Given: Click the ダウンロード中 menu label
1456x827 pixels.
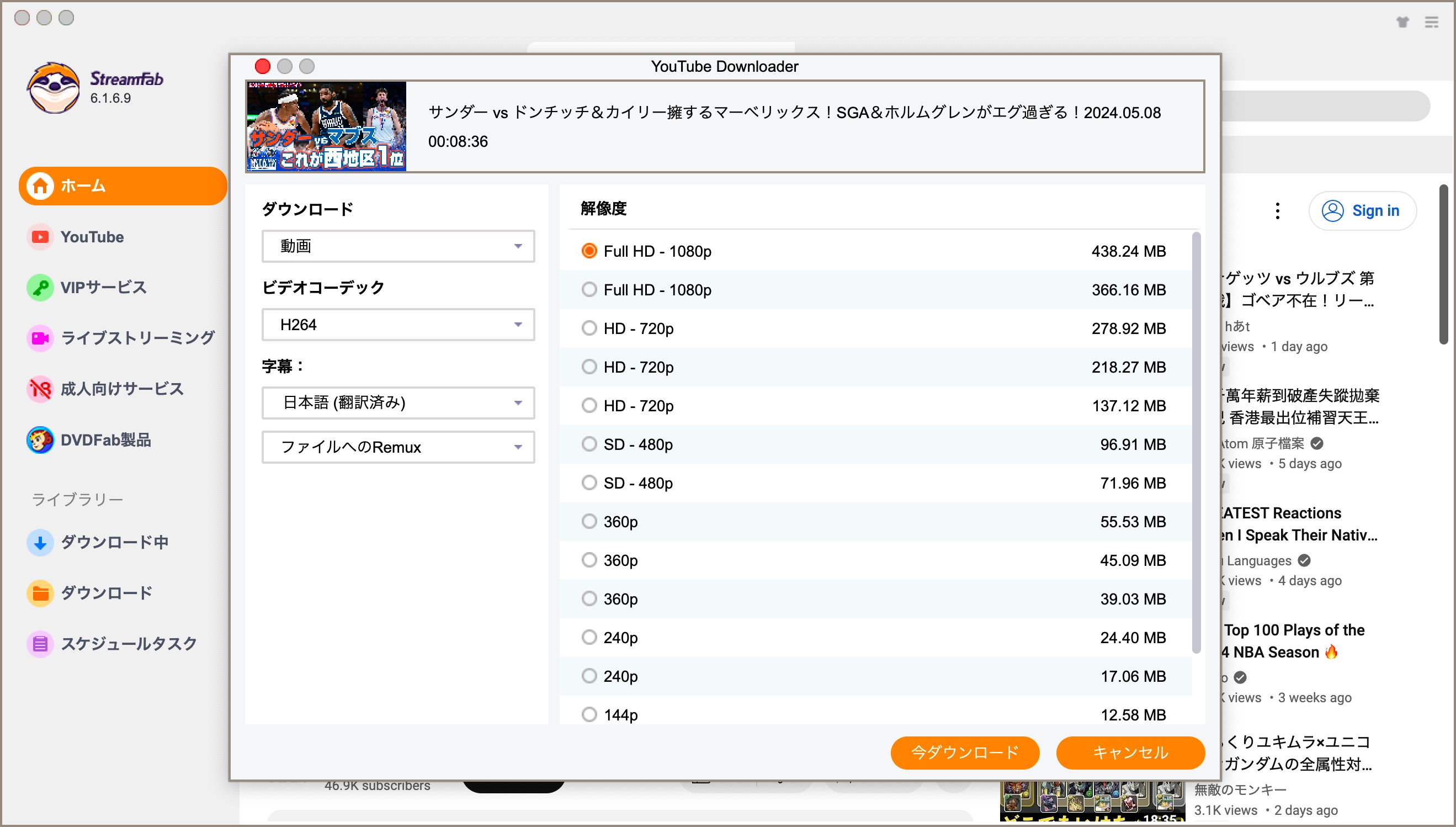Looking at the screenshot, I should 114,543.
